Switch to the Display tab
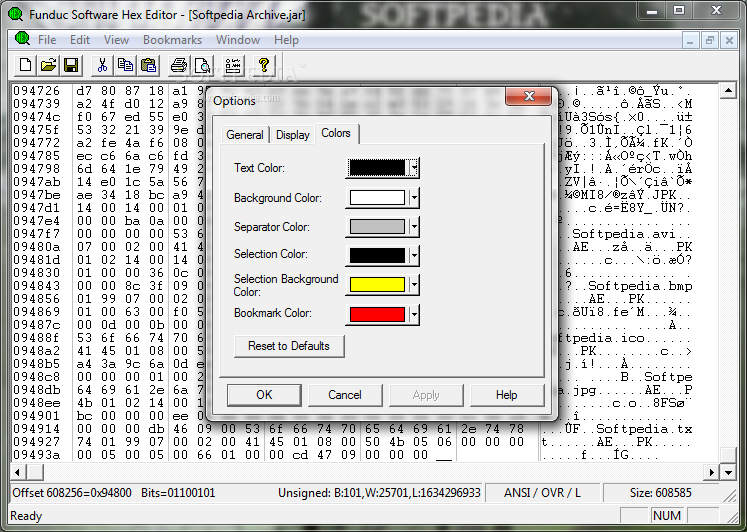Image resolution: width=747 pixels, height=532 pixels. point(293,135)
